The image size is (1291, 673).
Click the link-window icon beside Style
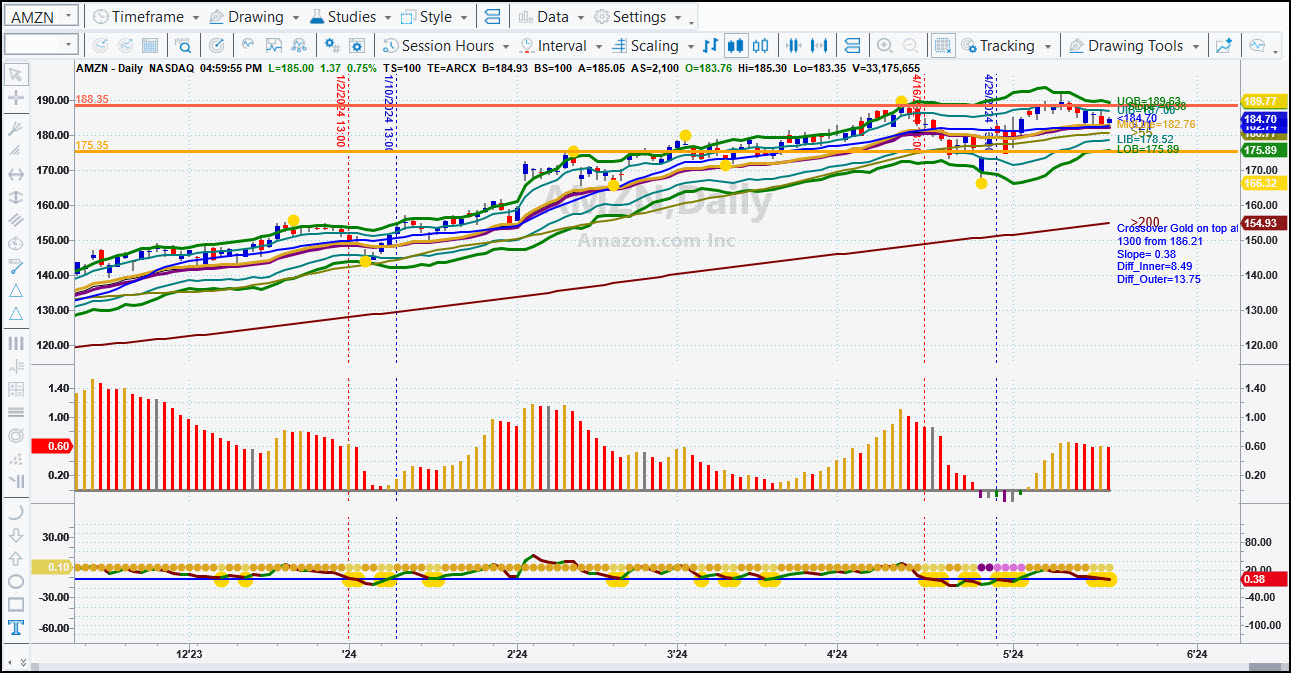click(491, 16)
